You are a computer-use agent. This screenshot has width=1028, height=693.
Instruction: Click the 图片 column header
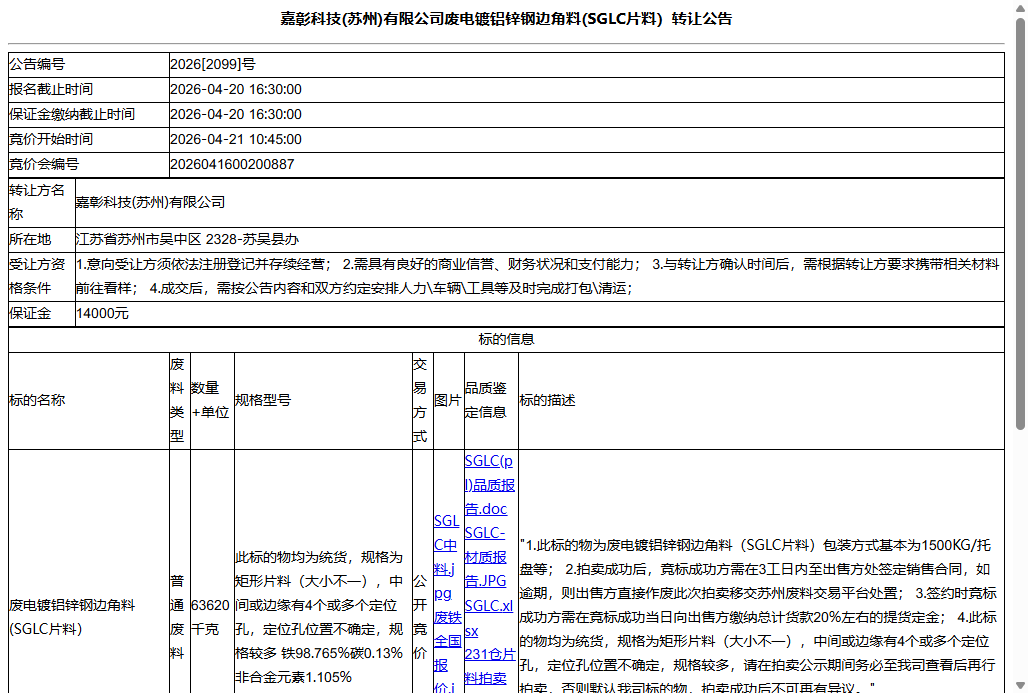[448, 400]
